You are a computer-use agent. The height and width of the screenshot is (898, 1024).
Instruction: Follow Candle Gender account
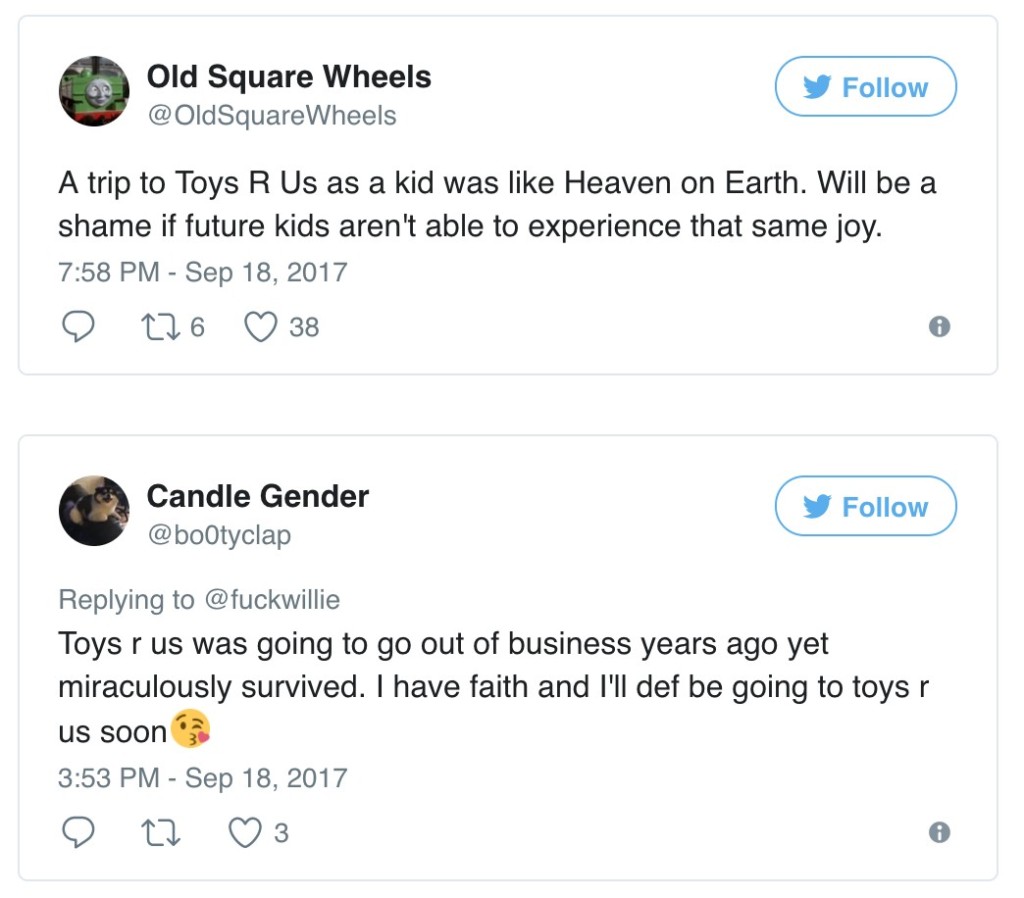point(865,507)
